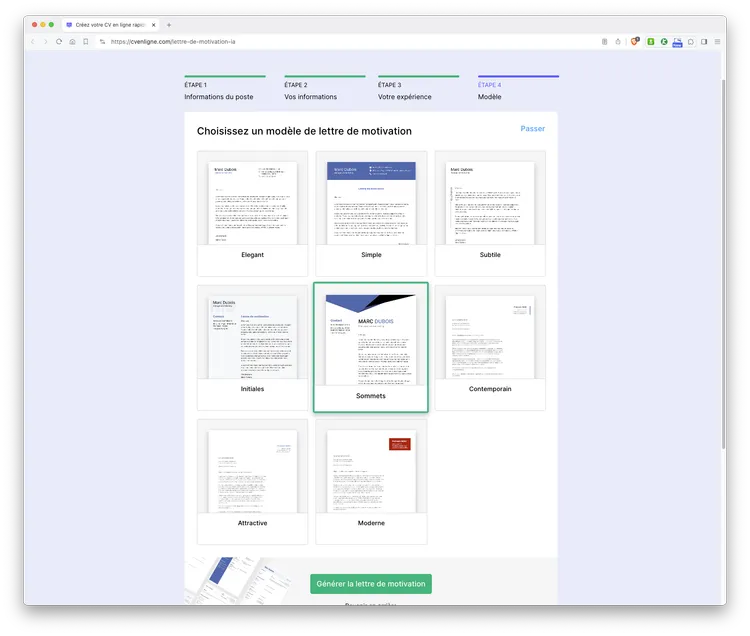750x636 pixels.
Task: Click the page vertical scrollbar
Action: (723, 264)
